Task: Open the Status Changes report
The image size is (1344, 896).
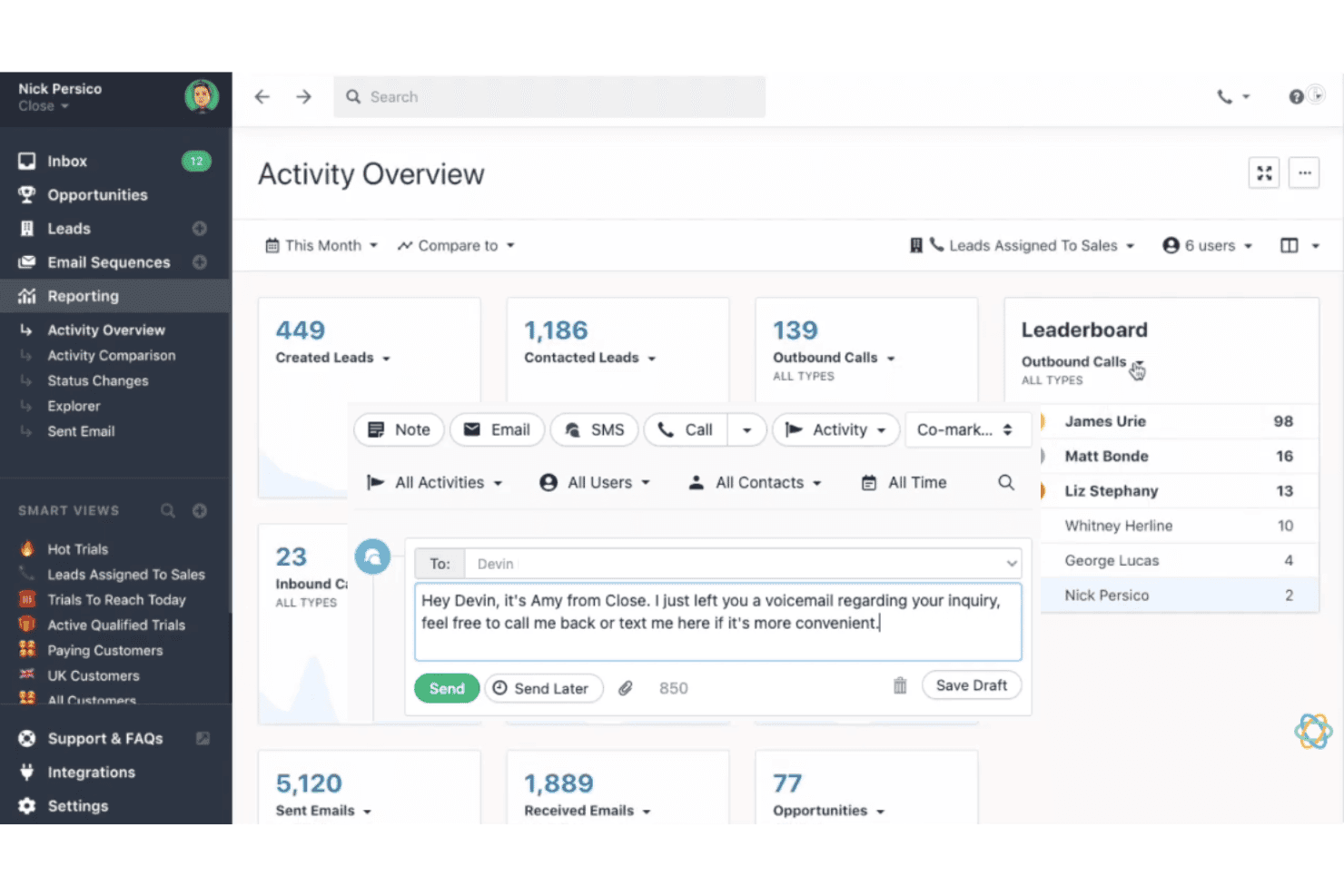Action: [x=98, y=381]
